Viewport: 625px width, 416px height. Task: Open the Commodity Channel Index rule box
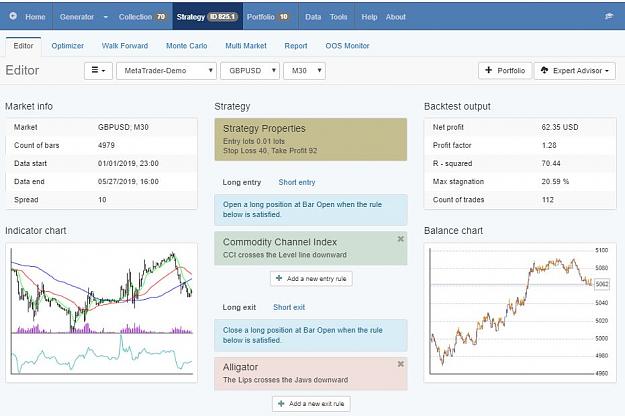(x=311, y=248)
